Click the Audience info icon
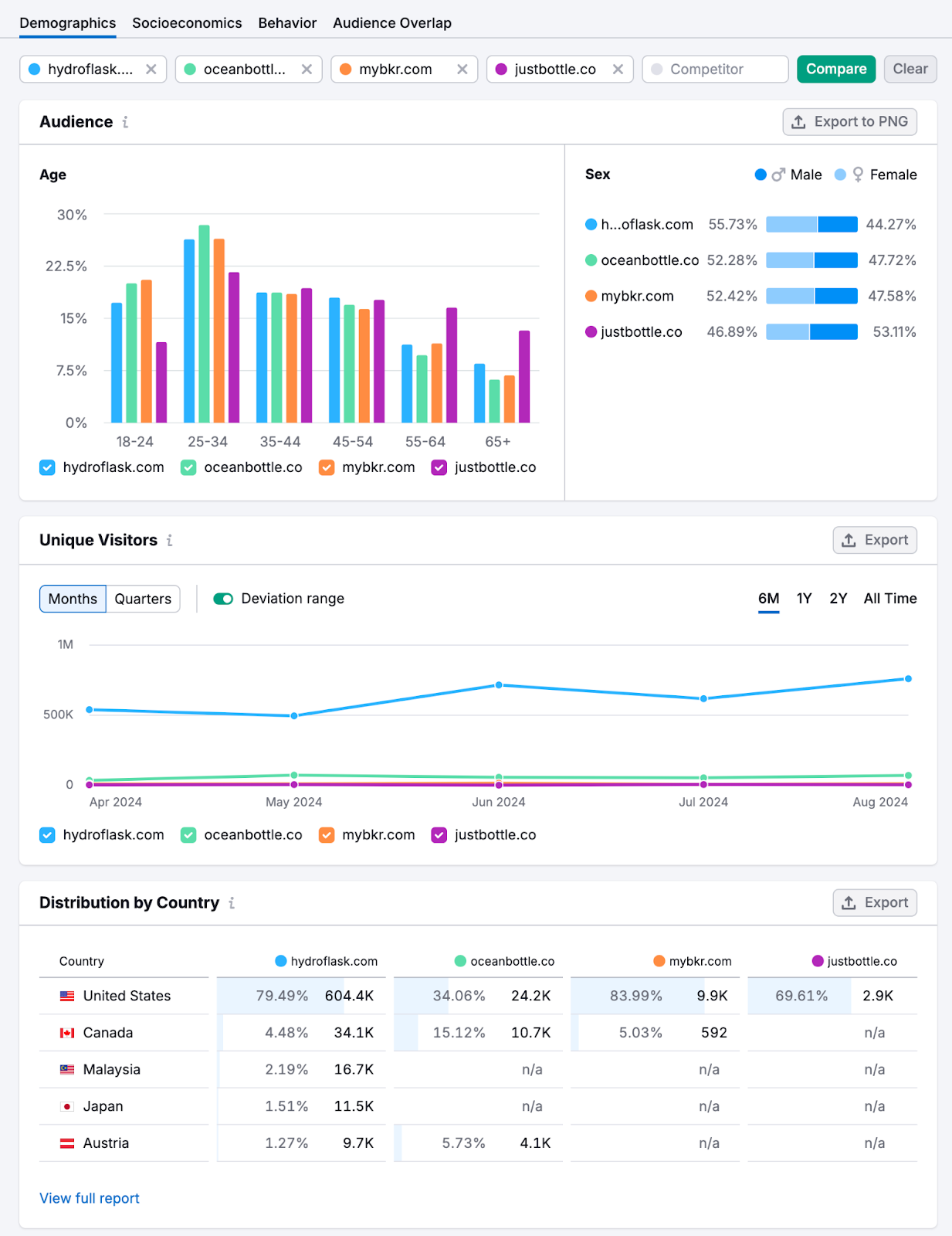The height and width of the screenshot is (1236, 952). [x=125, y=122]
